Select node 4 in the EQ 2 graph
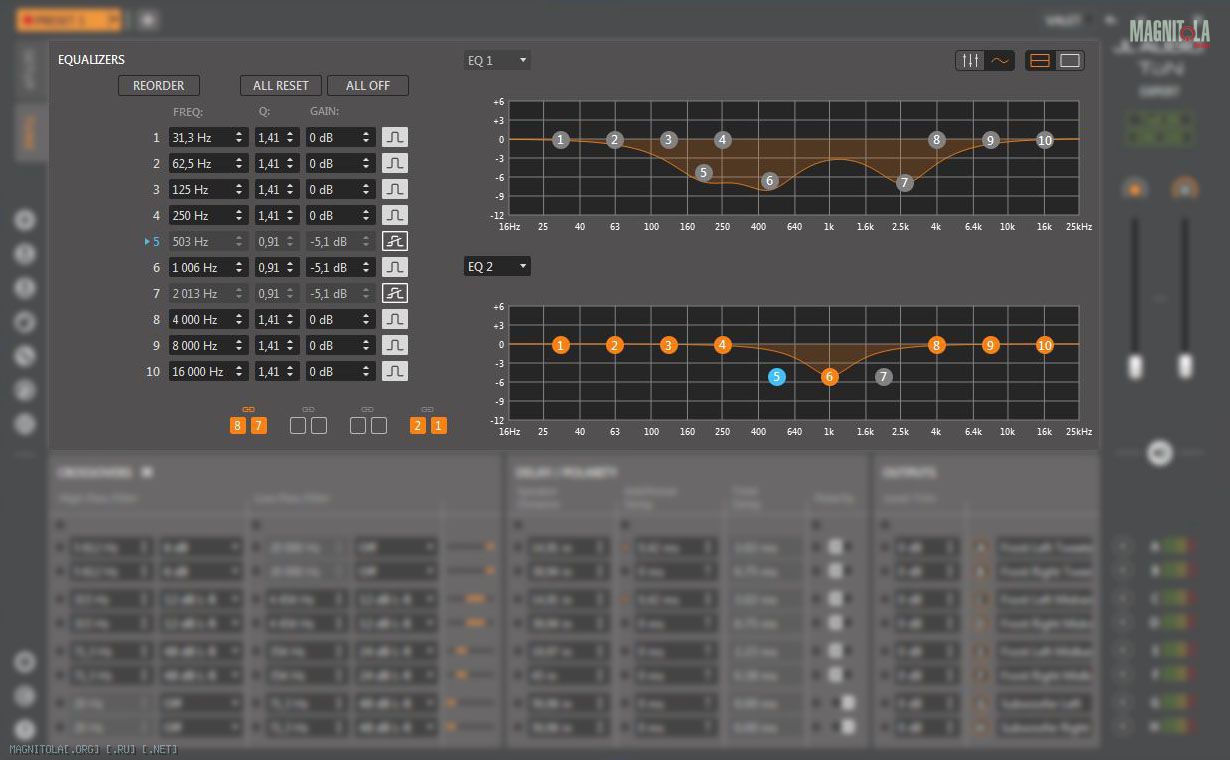This screenshot has width=1230, height=760. coord(722,345)
